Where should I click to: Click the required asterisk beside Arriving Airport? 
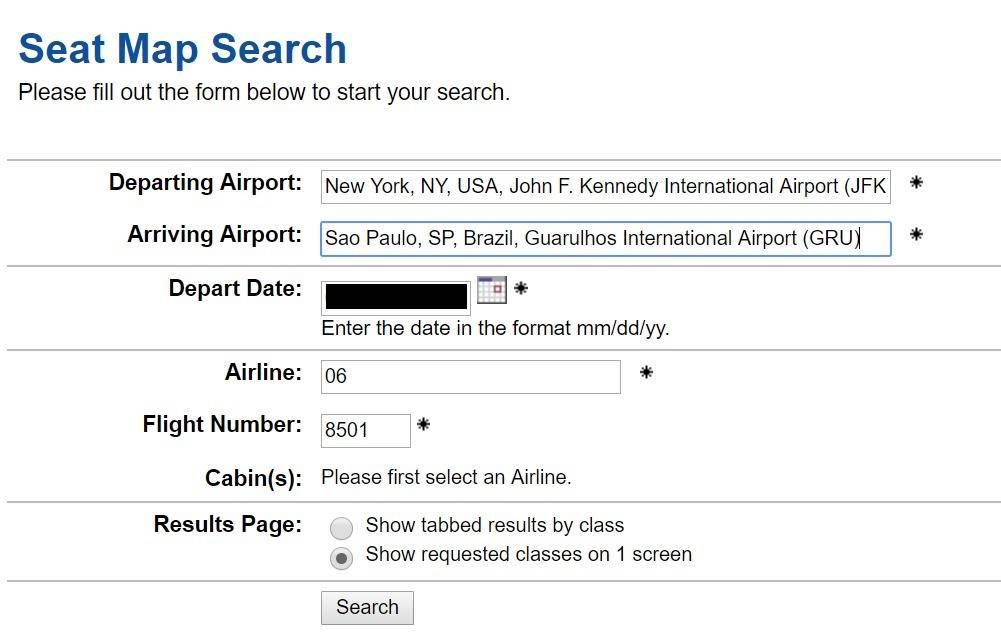(x=916, y=234)
